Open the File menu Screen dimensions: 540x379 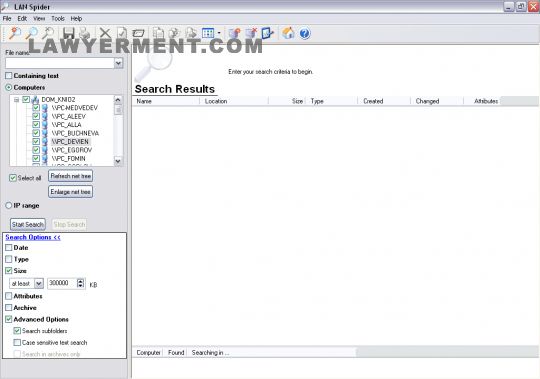point(7,19)
